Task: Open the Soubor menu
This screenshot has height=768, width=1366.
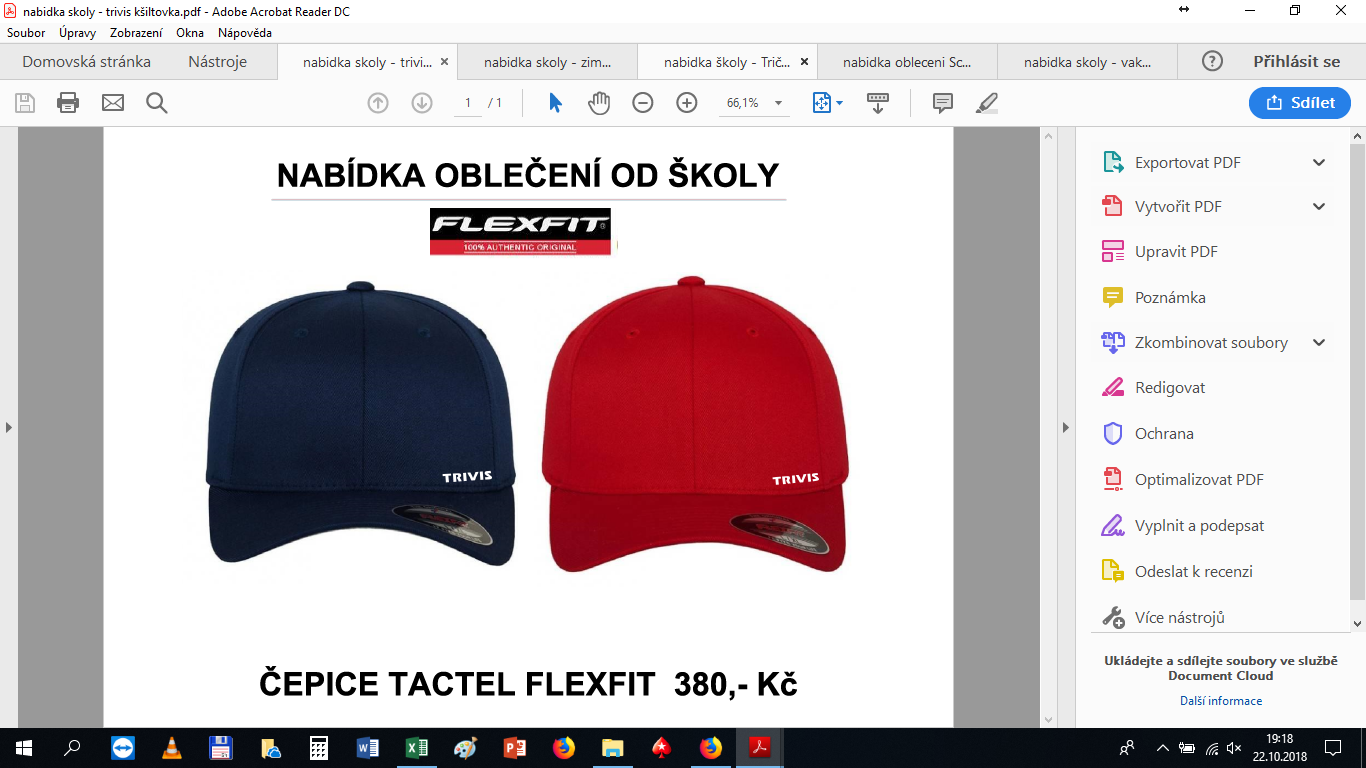Action: [x=26, y=33]
